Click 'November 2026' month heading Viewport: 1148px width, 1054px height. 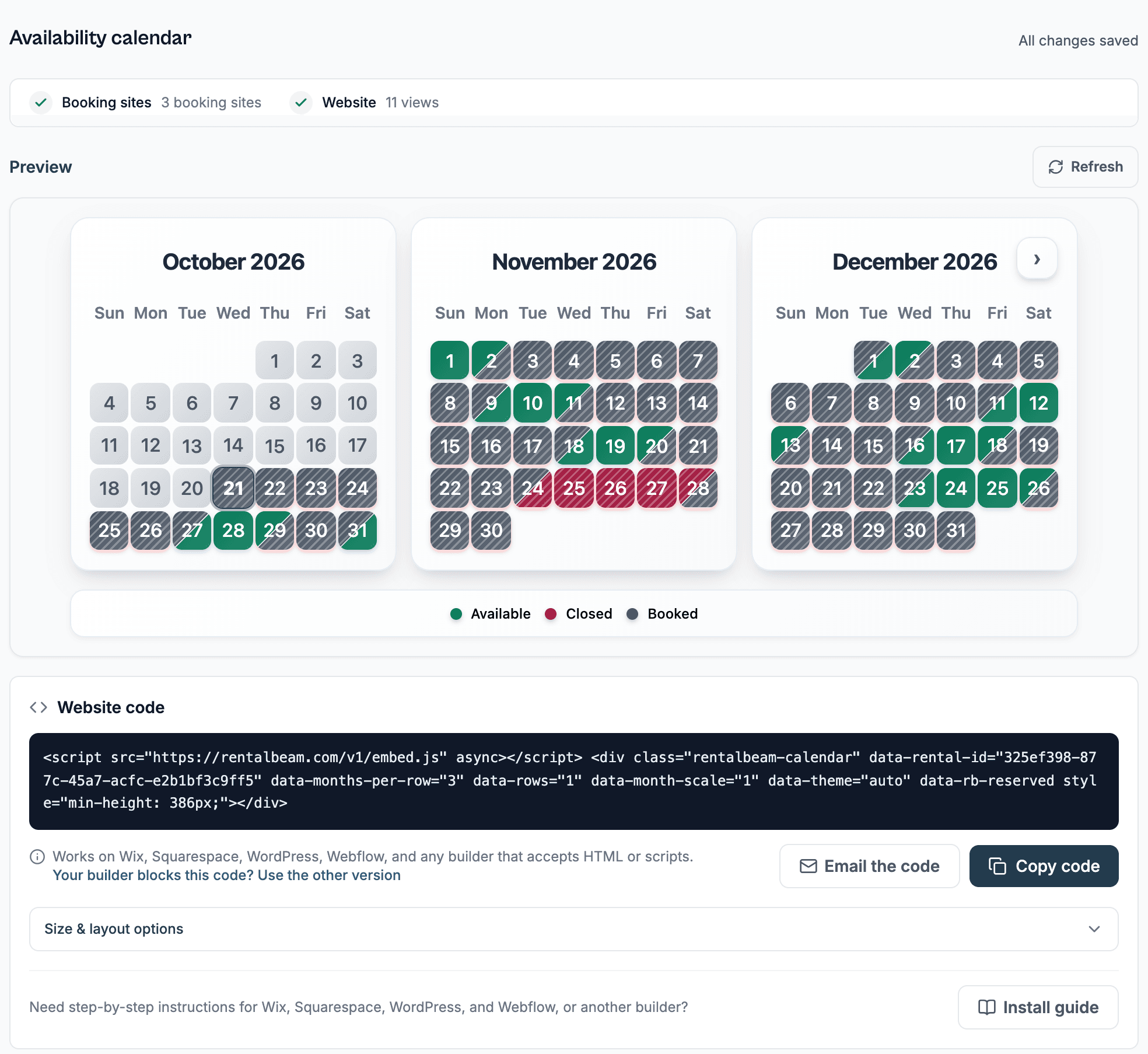click(x=574, y=262)
